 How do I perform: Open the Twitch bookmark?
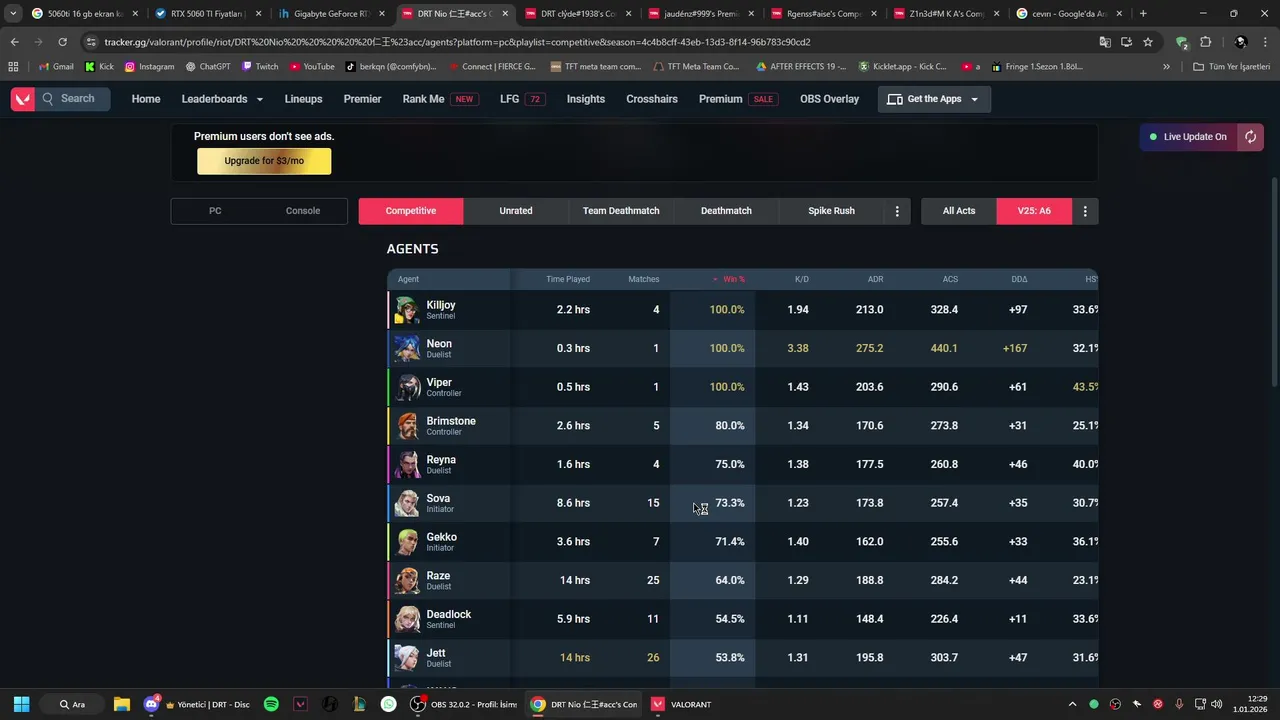tap(260, 67)
